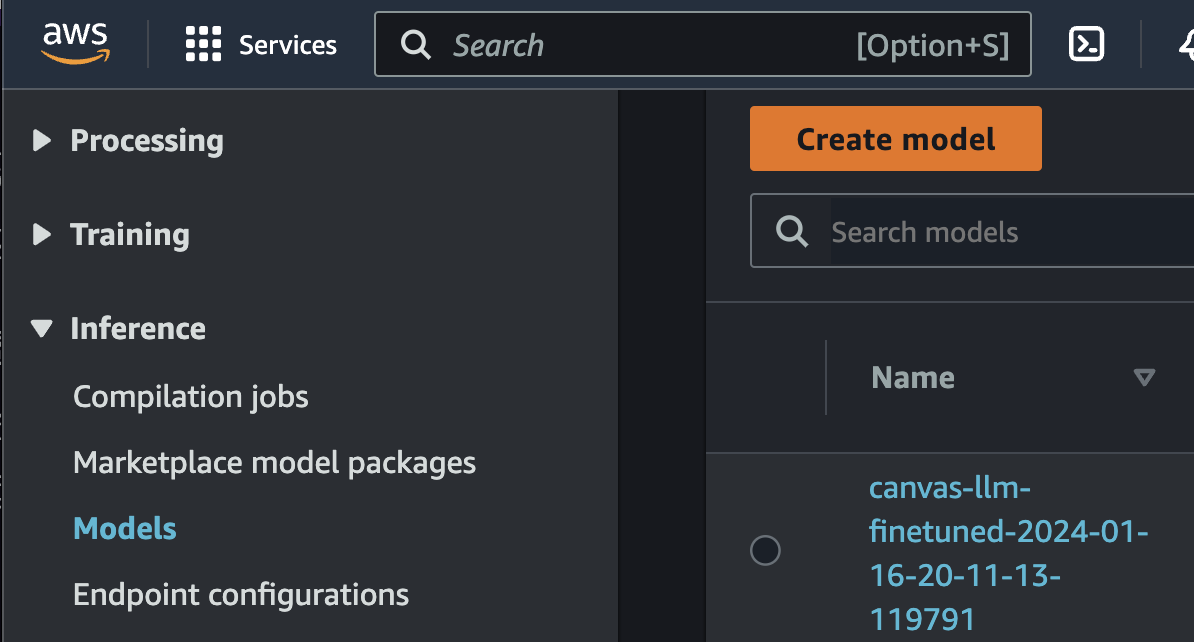Sort by the Name column arrow
Viewport: 1194px width, 642px height.
tap(1144, 377)
